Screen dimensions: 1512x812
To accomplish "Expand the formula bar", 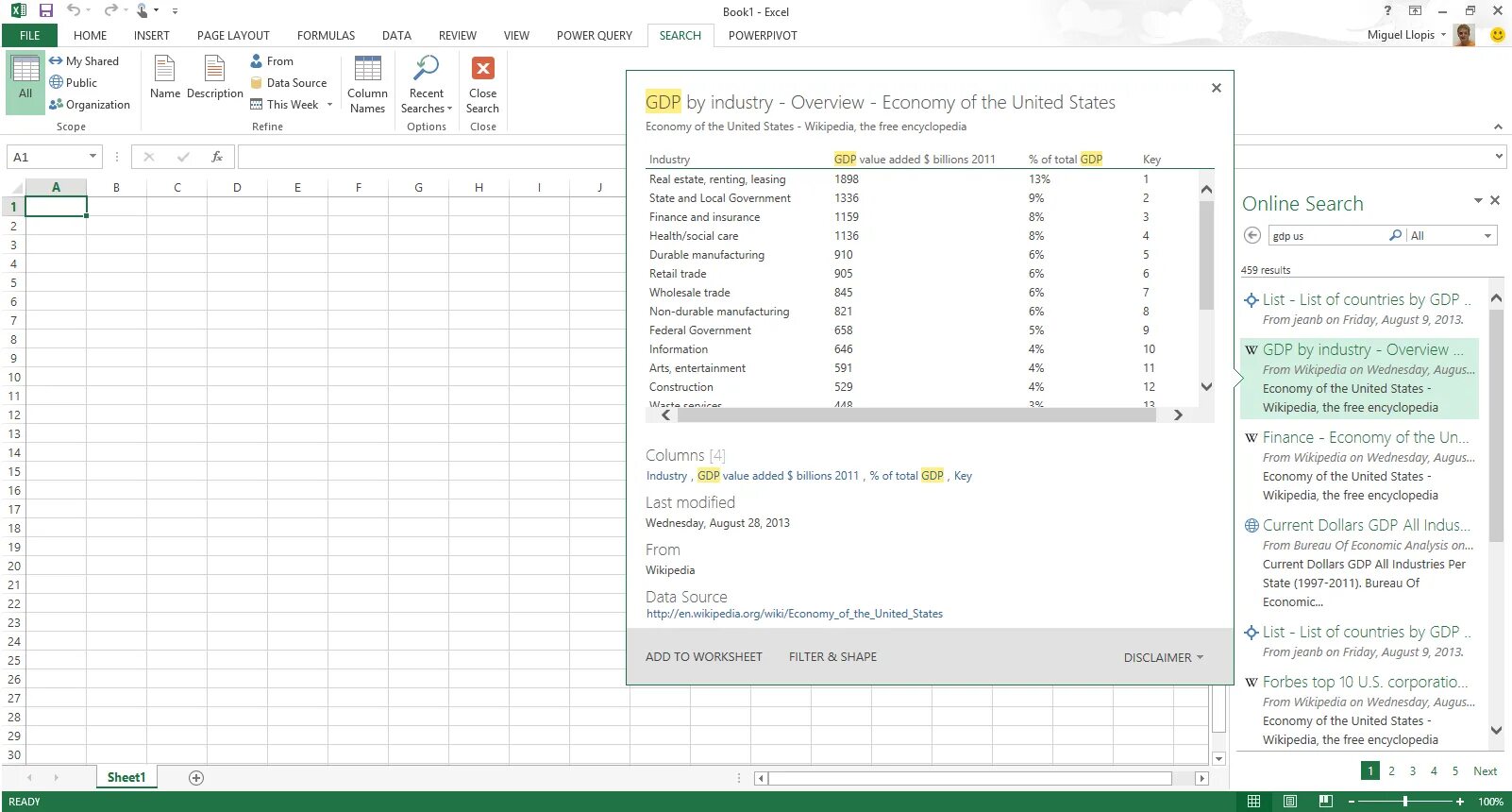I will point(1499,157).
